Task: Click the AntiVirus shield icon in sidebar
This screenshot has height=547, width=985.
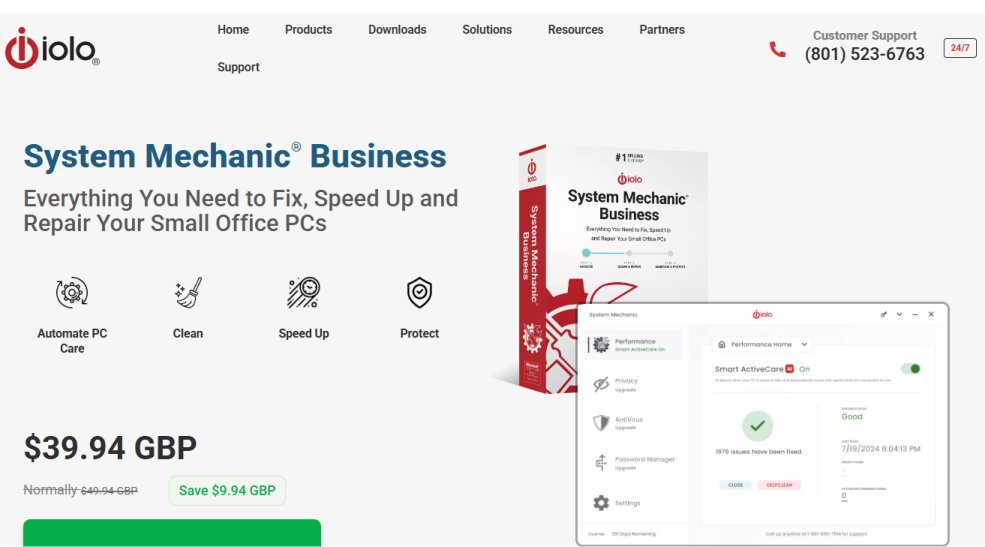Action: [x=601, y=423]
